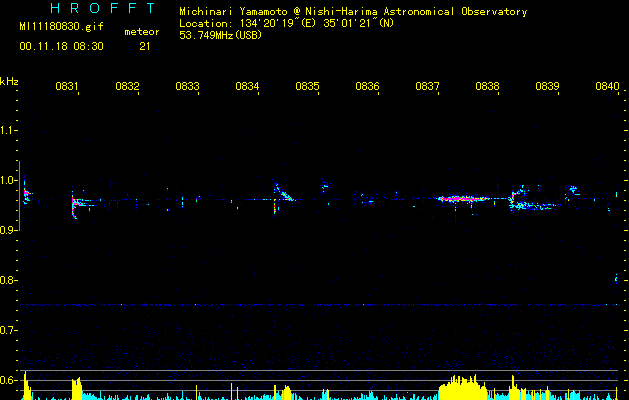Click the Location coordinates line
629x400 pixels.
click(x=286, y=23)
